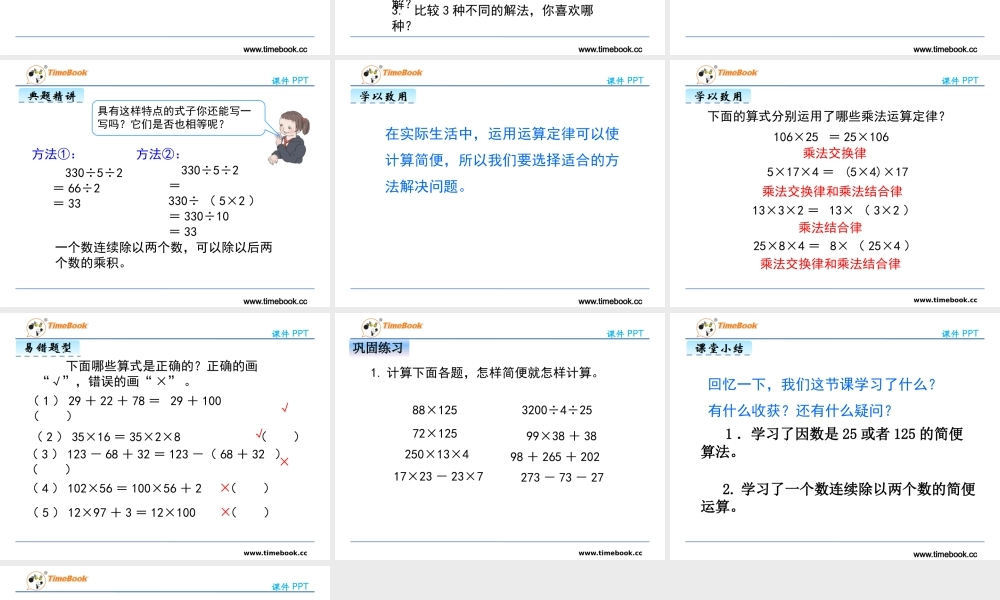1000x600 pixels.
Task: Click the exercise 273 − 73 − 27
Action: [562, 477]
